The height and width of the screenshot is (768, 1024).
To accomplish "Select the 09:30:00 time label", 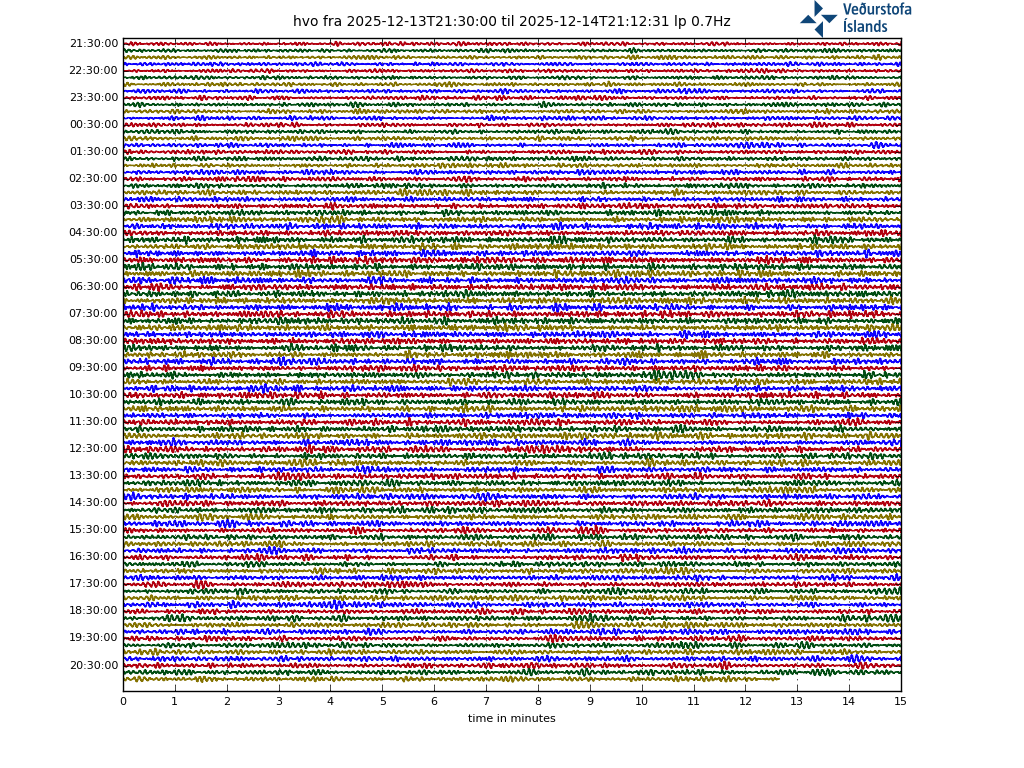I will 94,368.
